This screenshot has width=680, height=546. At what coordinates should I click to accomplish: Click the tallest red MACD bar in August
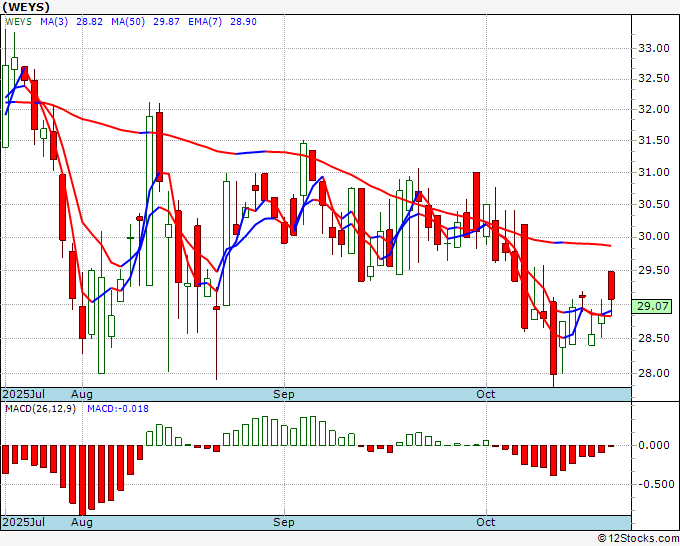tap(82, 480)
